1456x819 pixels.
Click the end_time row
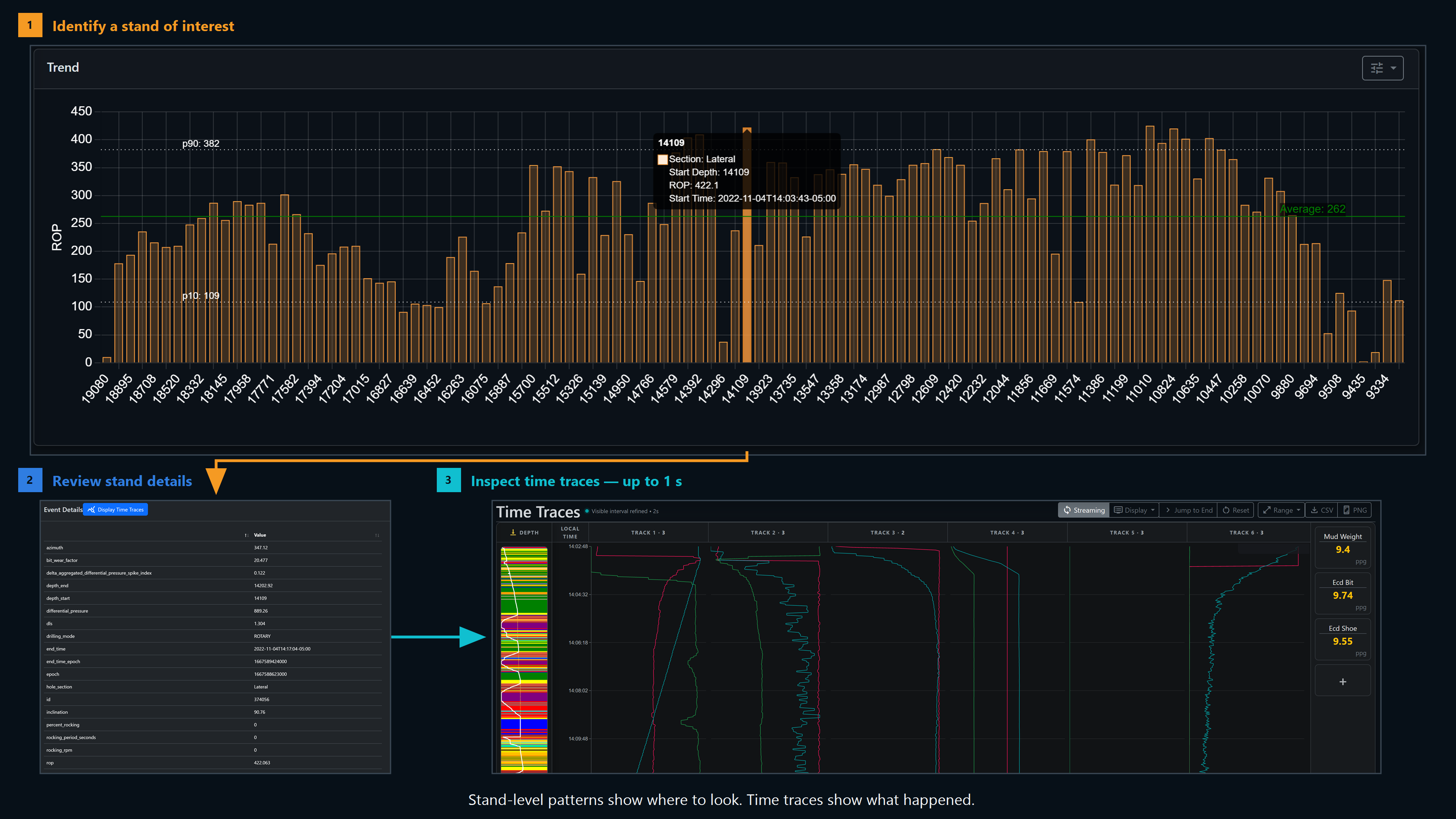[213, 649]
